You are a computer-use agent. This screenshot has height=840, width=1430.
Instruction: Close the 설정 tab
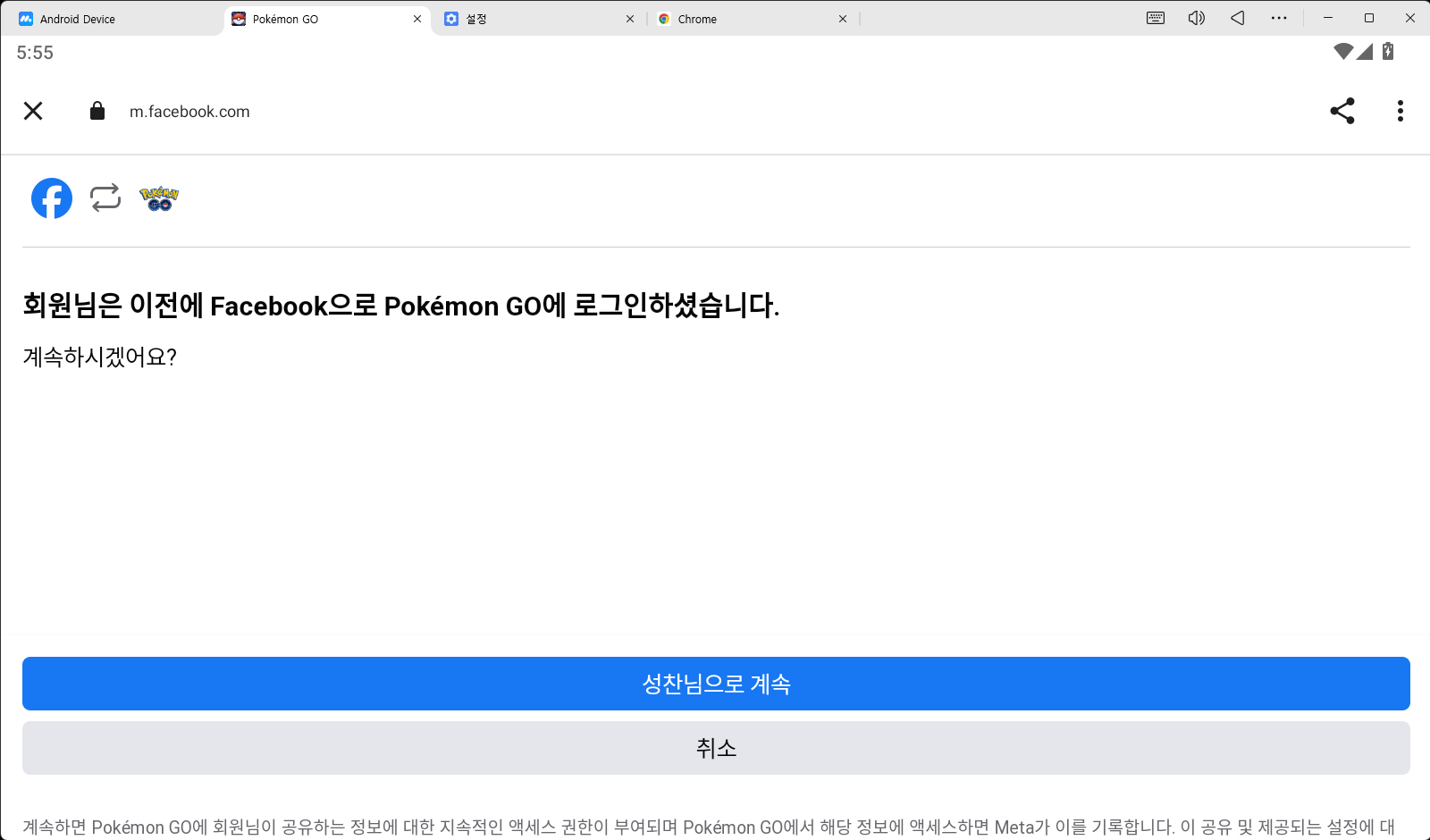630,19
